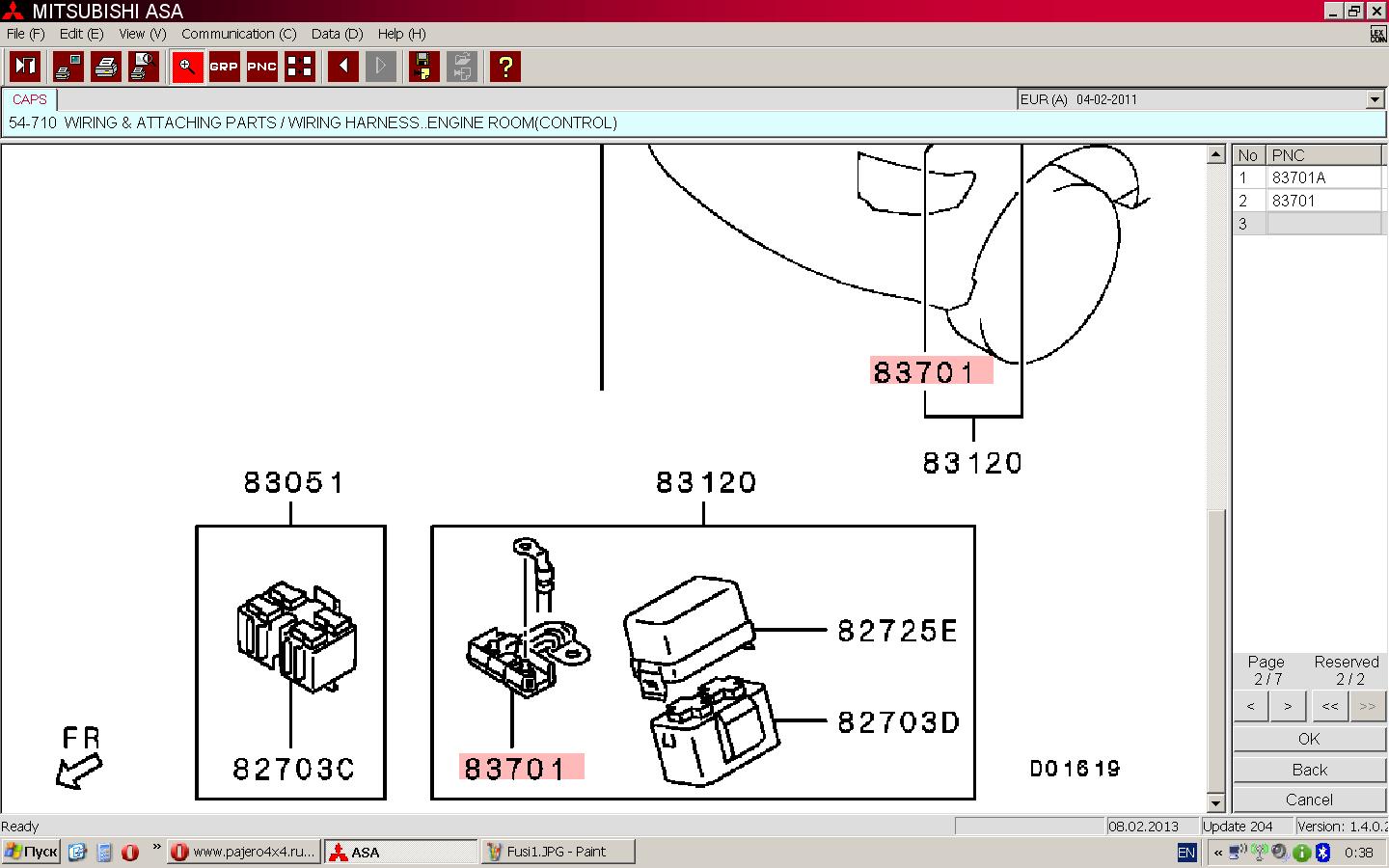
Task: Click the exit door toolbar icon
Action: pyautogui.click(x=25, y=67)
